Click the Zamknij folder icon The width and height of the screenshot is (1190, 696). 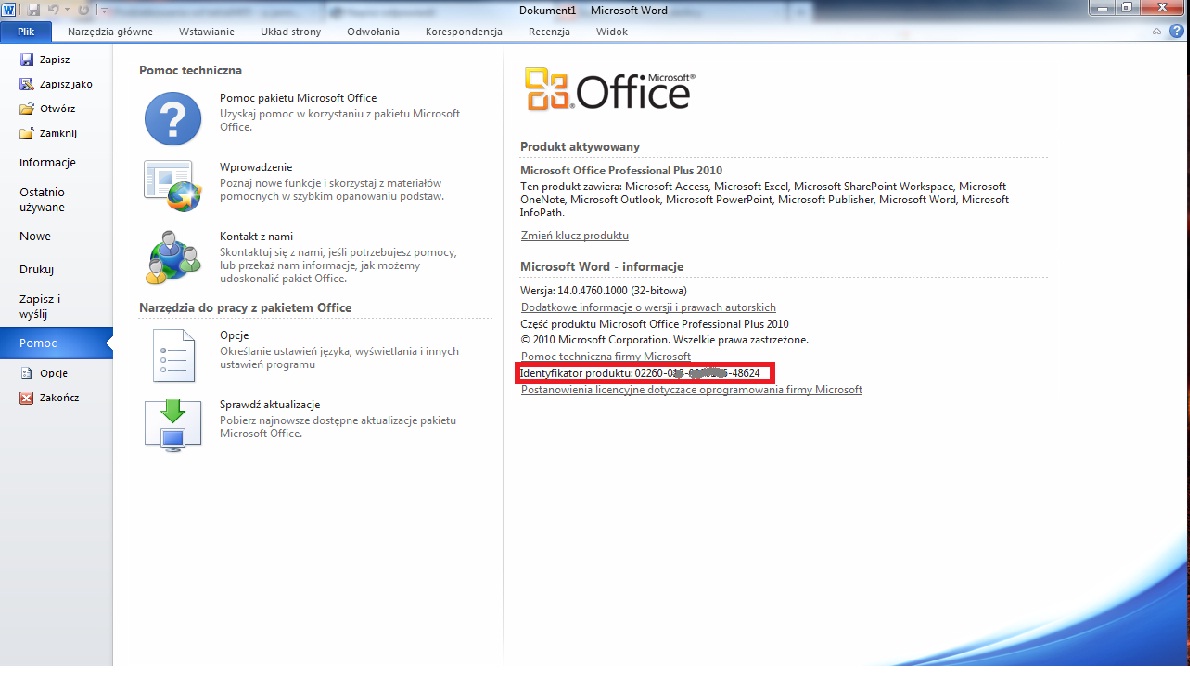(27, 133)
